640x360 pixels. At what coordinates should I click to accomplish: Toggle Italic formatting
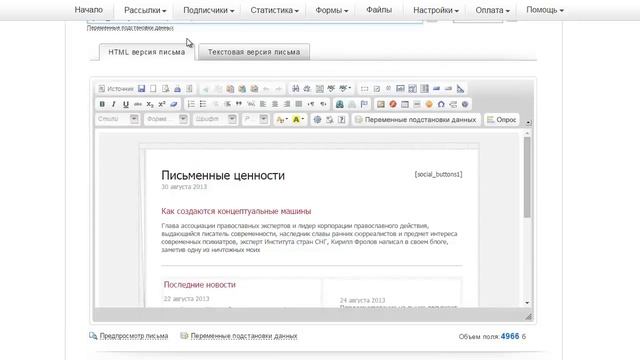click(114, 104)
